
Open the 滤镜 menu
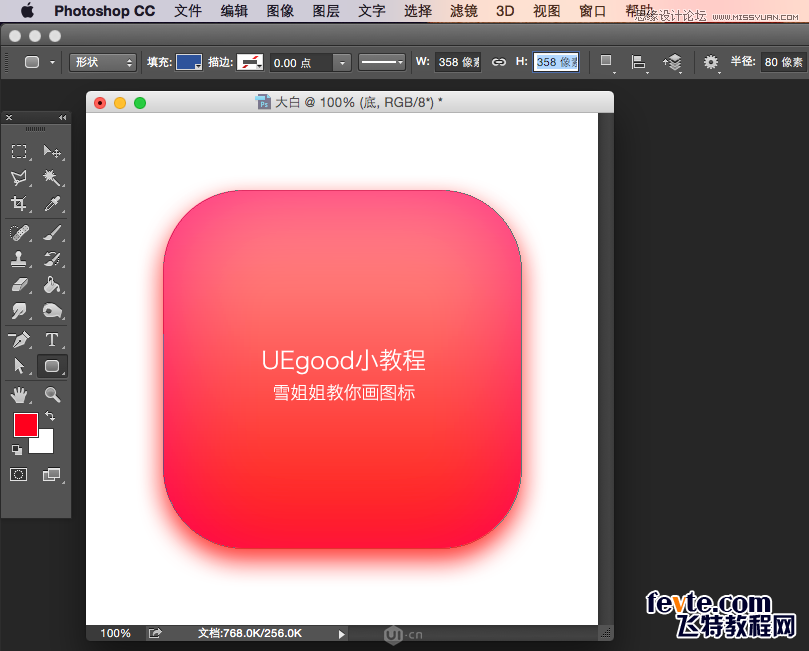(463, 11)
